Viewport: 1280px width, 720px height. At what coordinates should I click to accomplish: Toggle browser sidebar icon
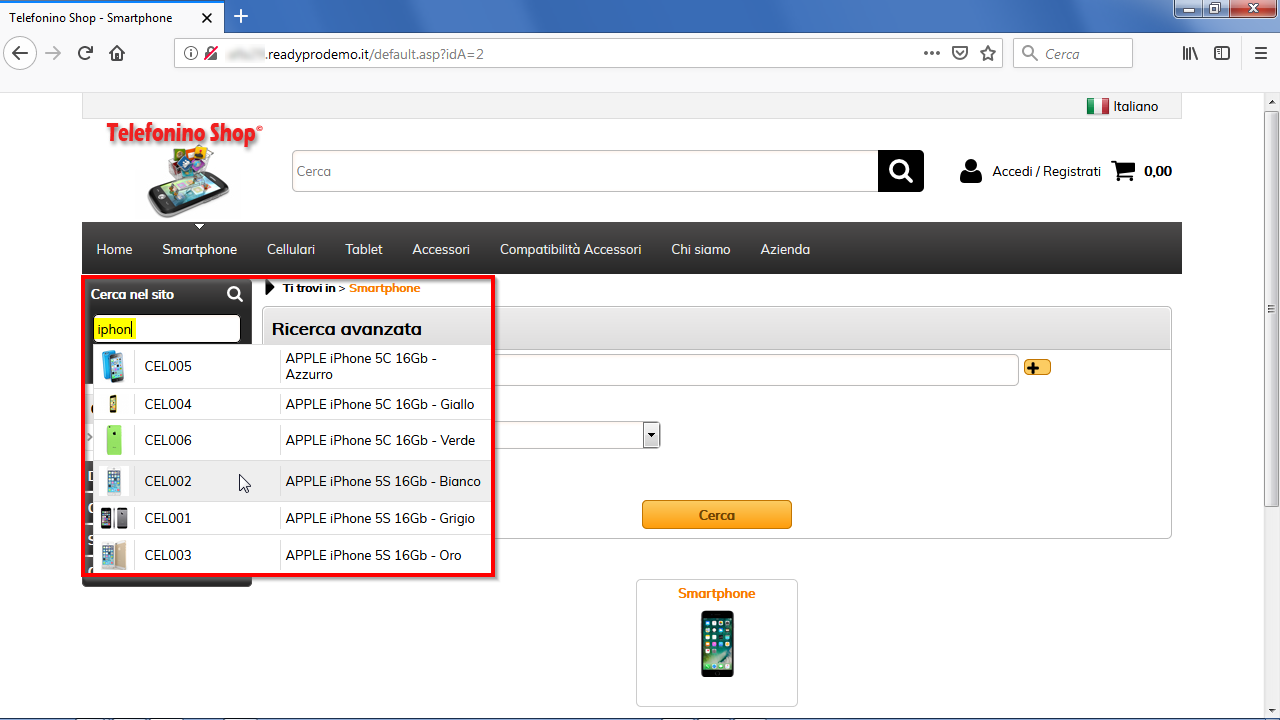click(x=1222, y=53)
